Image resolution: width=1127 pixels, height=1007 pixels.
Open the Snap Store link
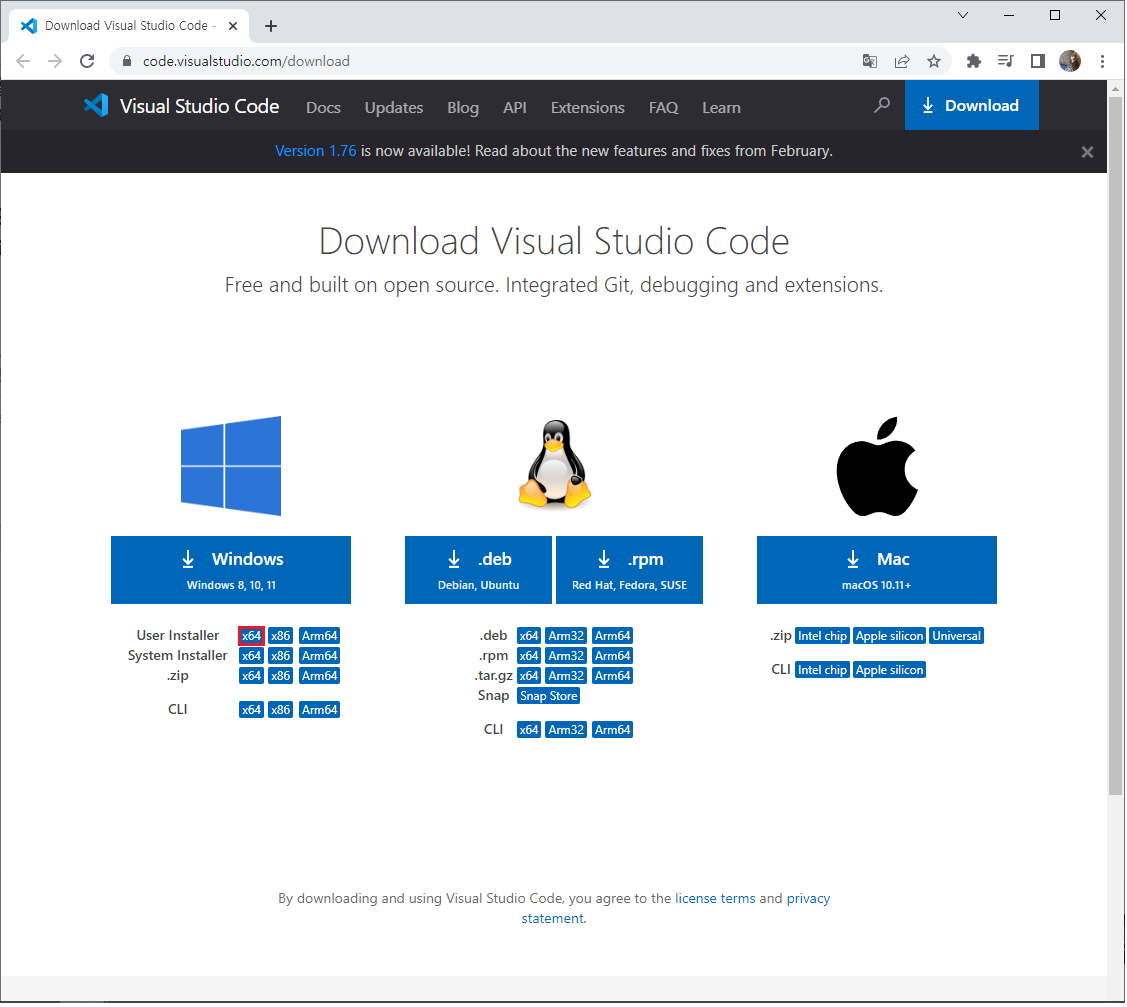click(549, 696)
